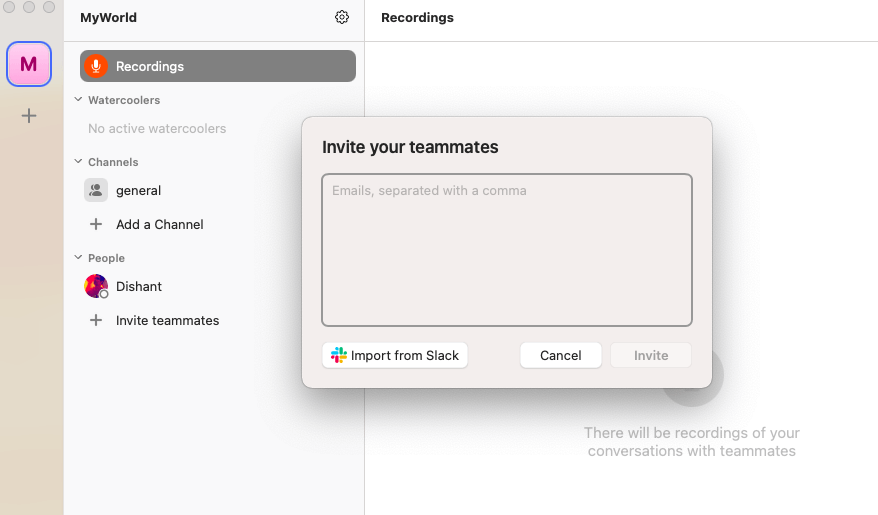Click Import from Slack button
The width and height of the screenshot is (878, 515).
395,355
